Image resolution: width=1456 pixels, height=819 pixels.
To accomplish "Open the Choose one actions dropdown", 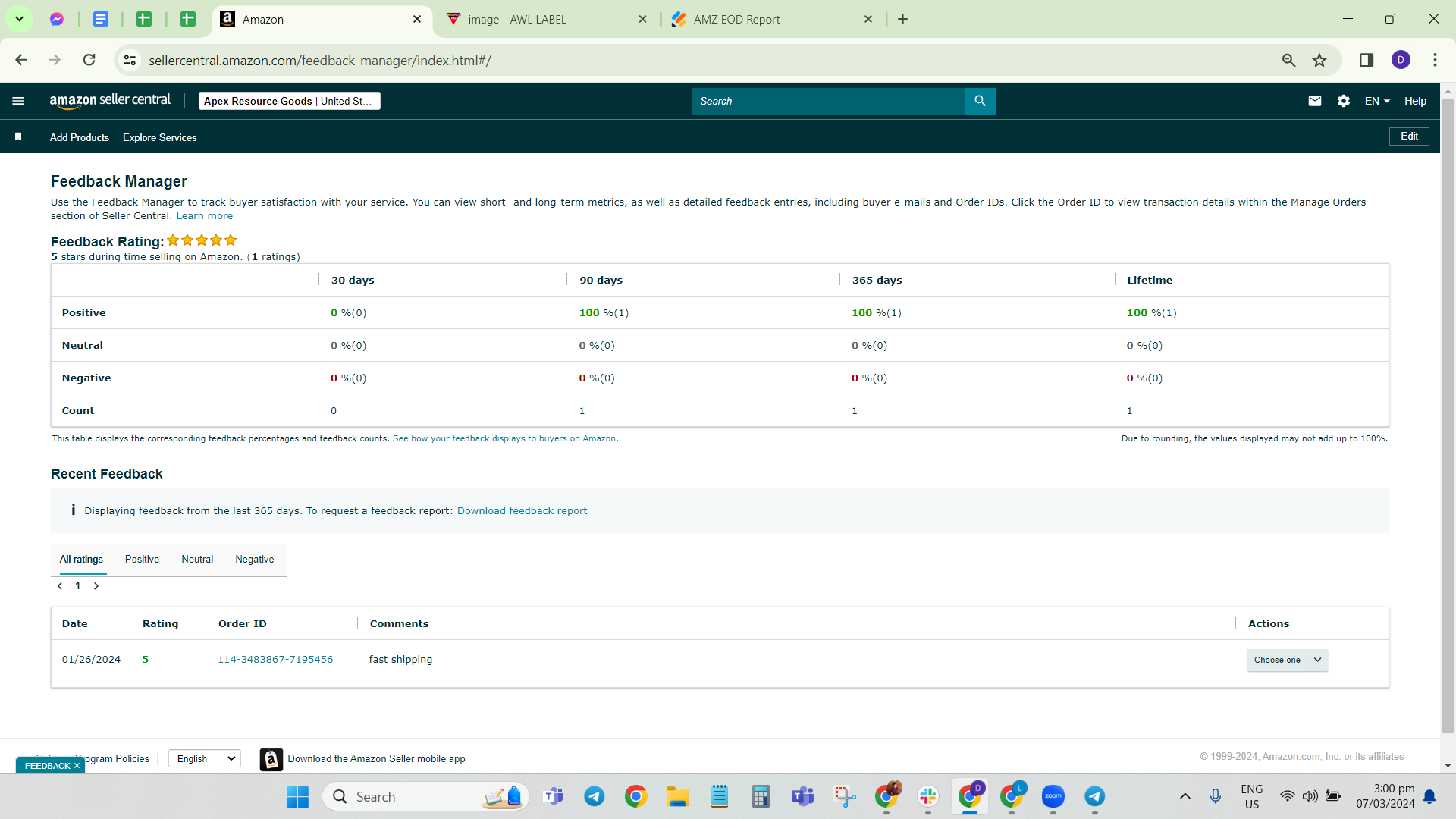I will 1287,660.
